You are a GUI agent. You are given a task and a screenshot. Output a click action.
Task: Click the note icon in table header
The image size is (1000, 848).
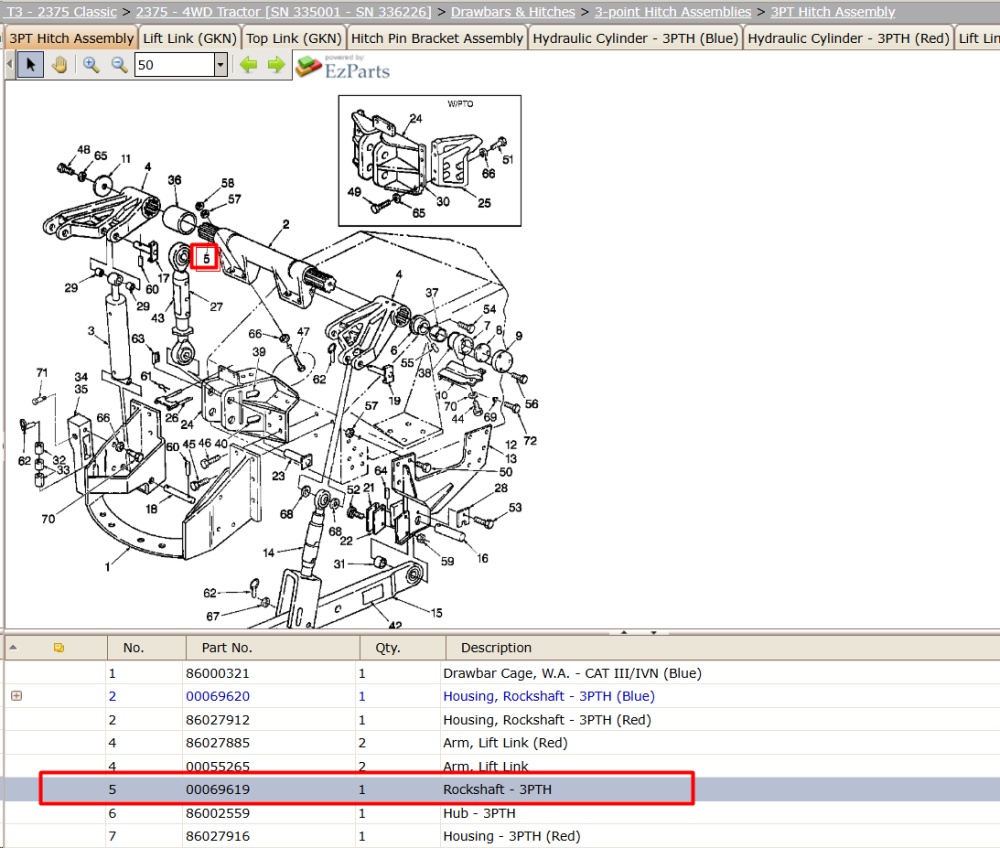tap(59, 648)
